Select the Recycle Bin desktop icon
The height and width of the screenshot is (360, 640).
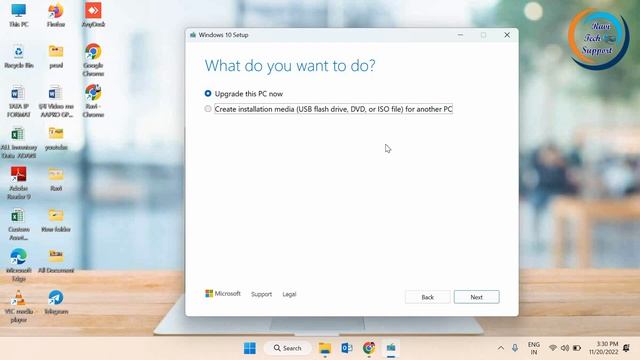pyautogui.click(x=19, y=56)
